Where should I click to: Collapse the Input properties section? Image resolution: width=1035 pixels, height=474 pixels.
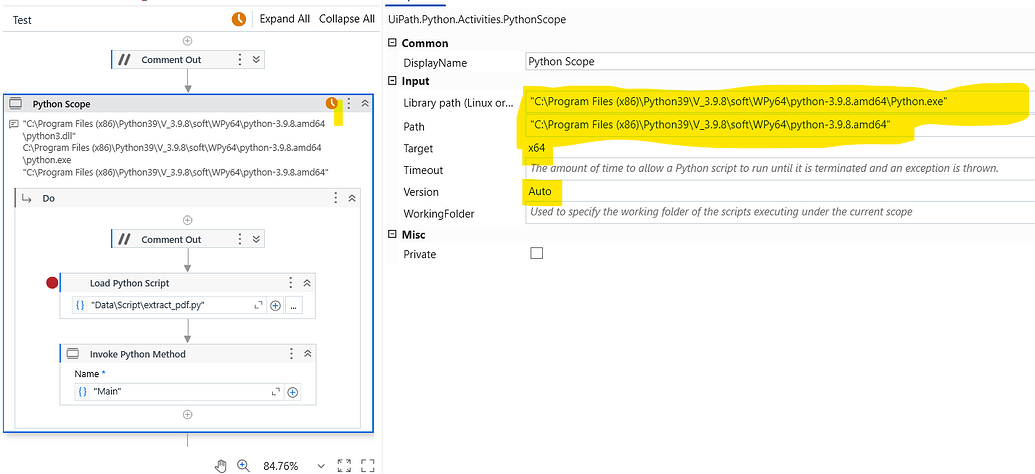tap(392, 81)
